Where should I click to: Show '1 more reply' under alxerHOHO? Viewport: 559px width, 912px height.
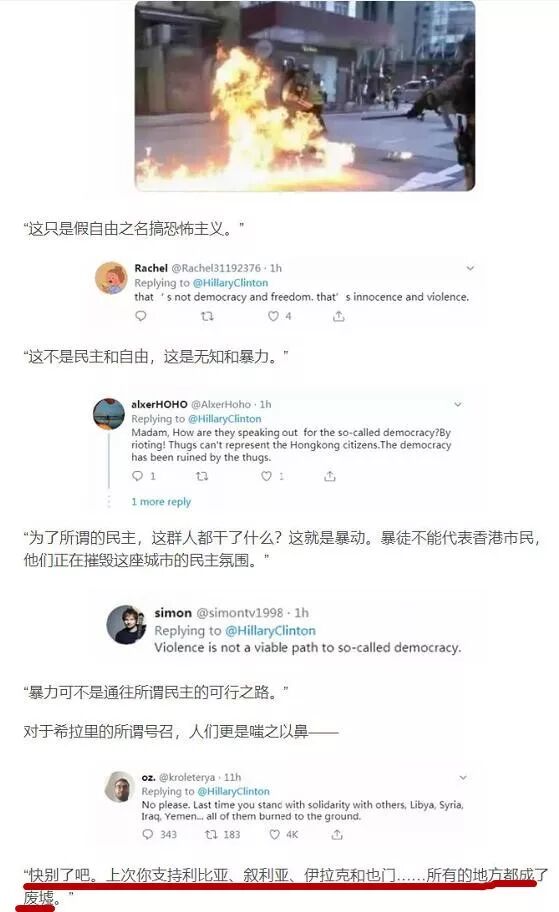click(x=161, y=501)
